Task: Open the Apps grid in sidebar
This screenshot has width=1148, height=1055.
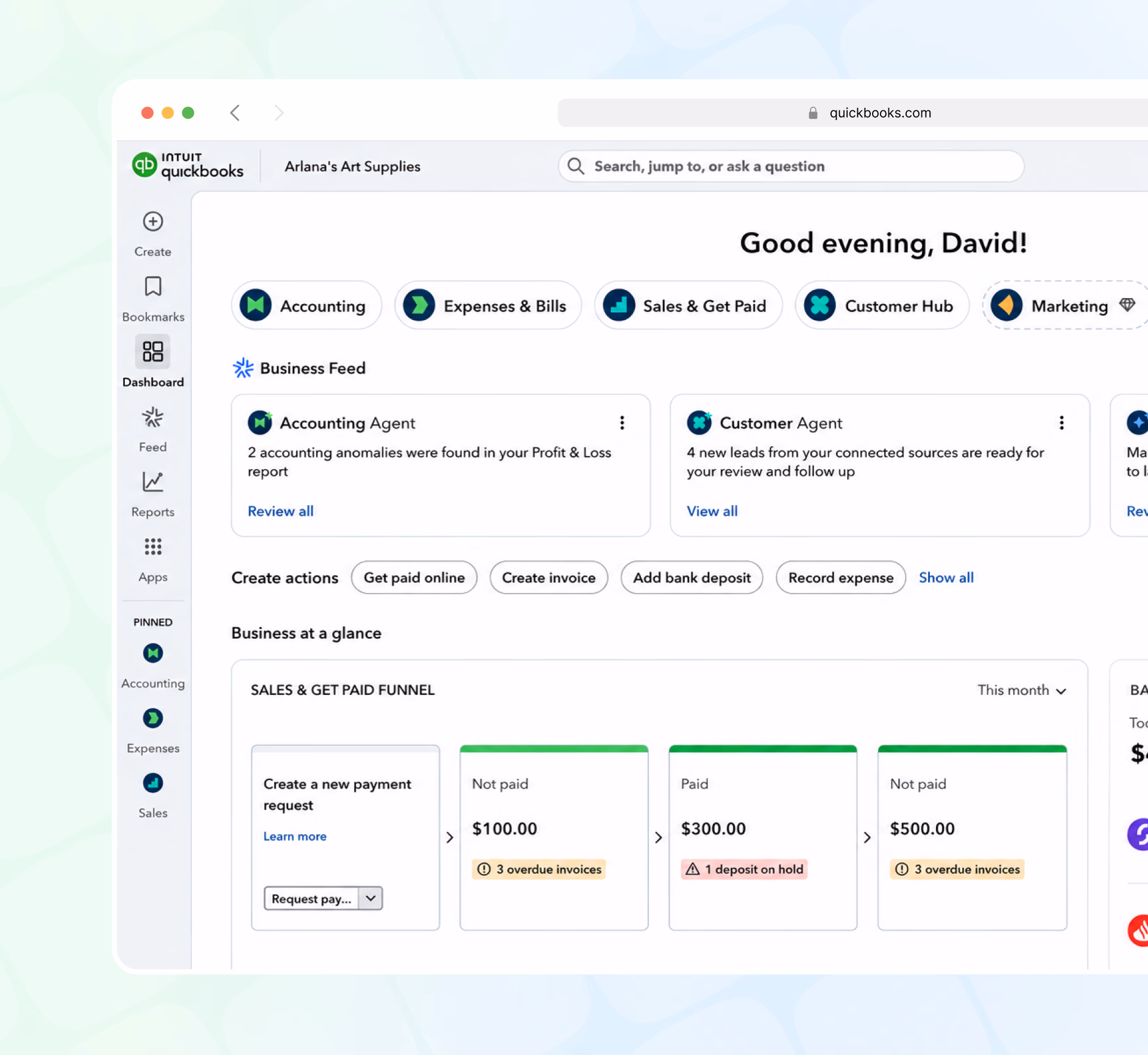Action: 153,559
